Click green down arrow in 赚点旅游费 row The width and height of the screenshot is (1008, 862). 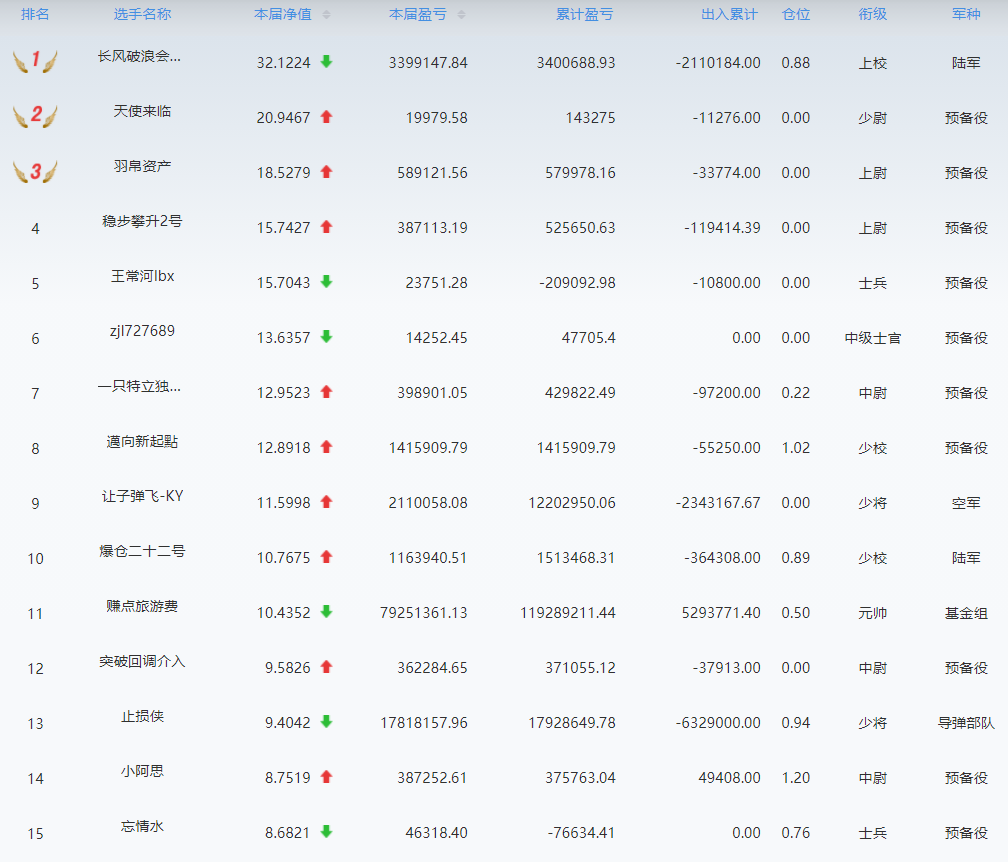pyautogui.click(x=327, y=612)
